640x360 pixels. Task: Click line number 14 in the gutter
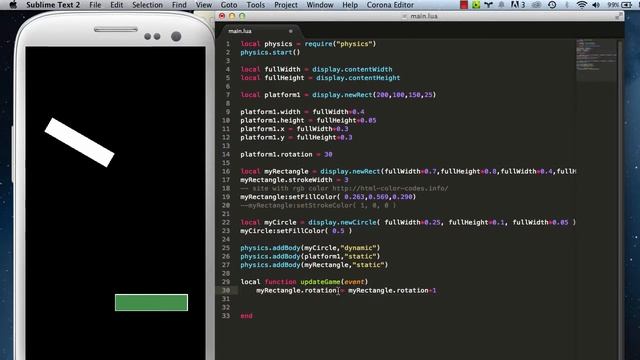(x=226, y=154)
